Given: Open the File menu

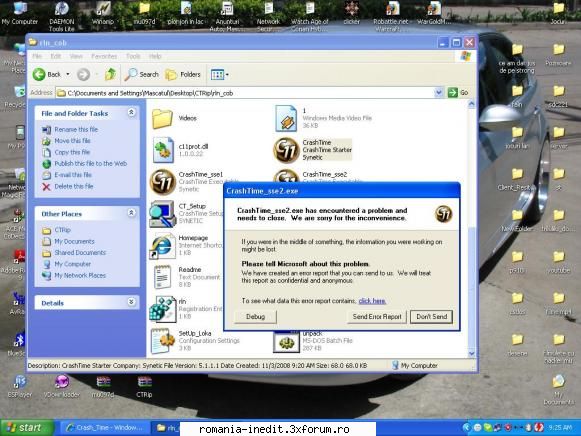Looking at the screenshot, I should 37,56.
